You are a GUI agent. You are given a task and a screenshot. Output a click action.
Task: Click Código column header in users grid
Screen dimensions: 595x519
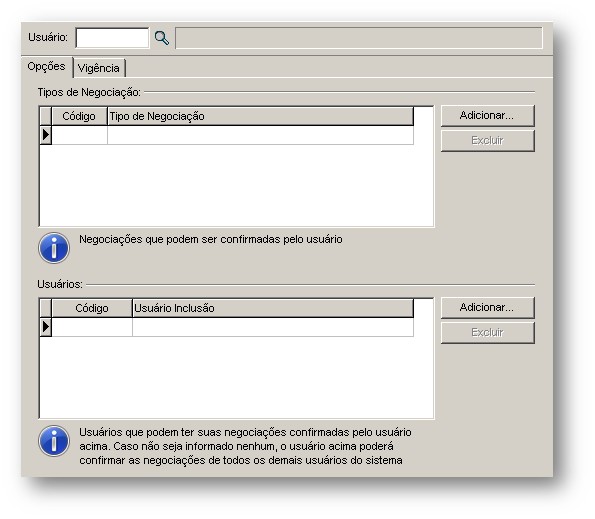92,308
